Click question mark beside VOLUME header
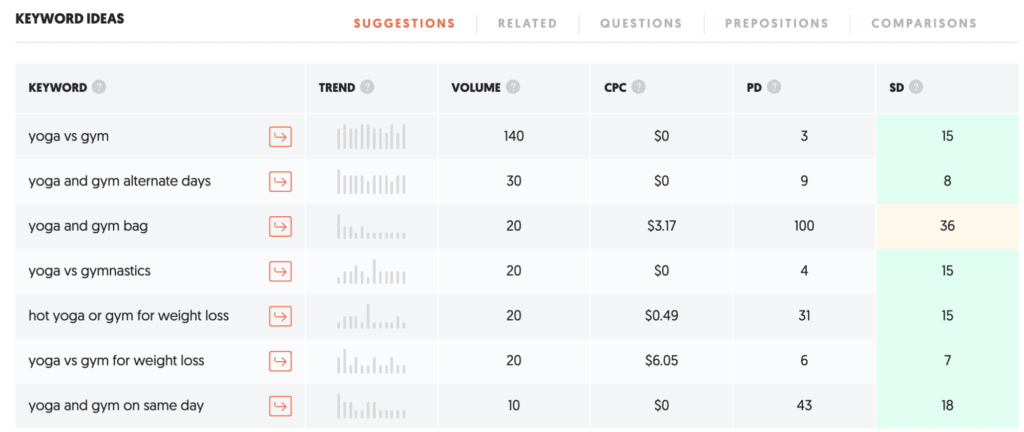The image size is (1024, 432). (513, 87)
